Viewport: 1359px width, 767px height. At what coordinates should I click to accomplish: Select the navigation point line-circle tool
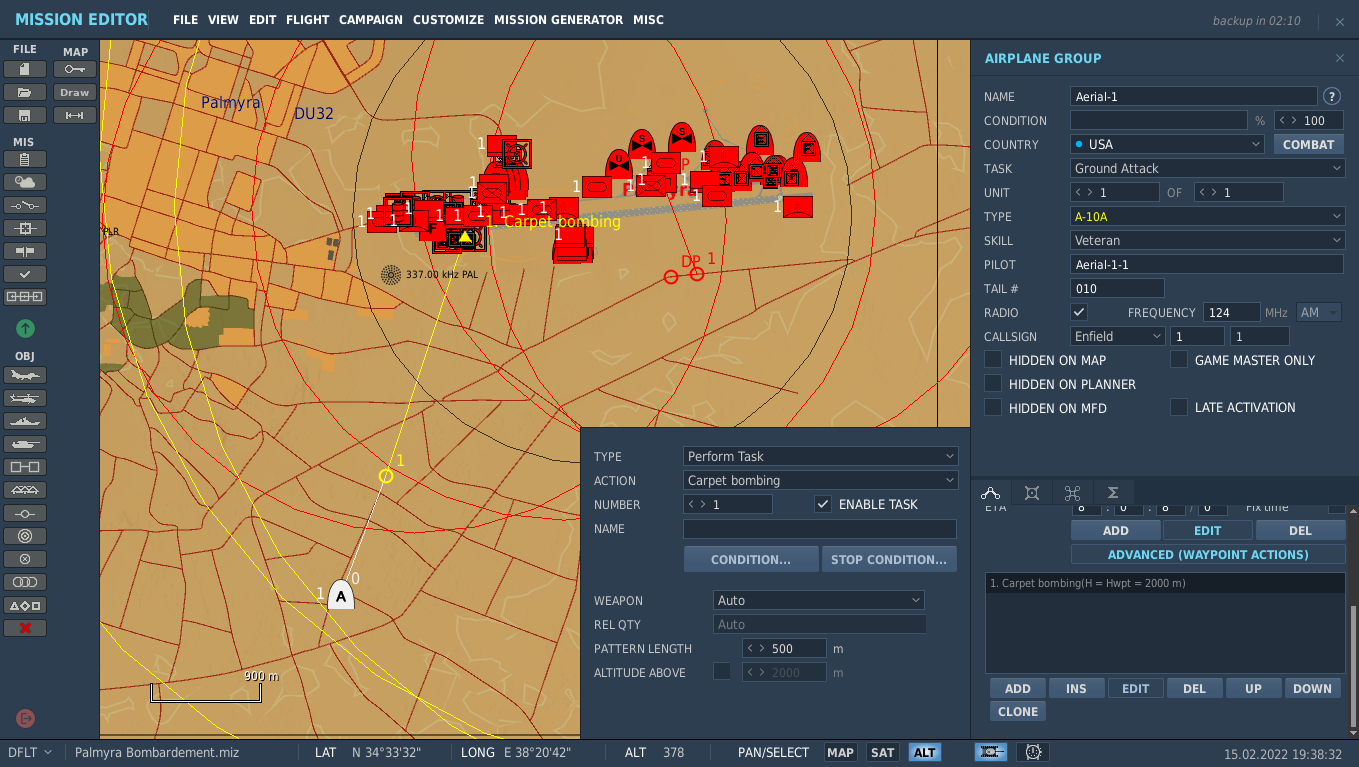25,513
